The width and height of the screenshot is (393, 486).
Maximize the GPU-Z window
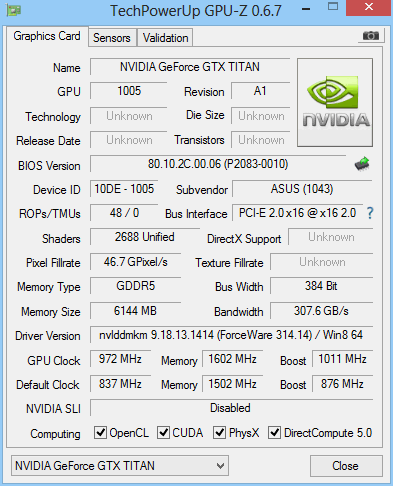333,7
